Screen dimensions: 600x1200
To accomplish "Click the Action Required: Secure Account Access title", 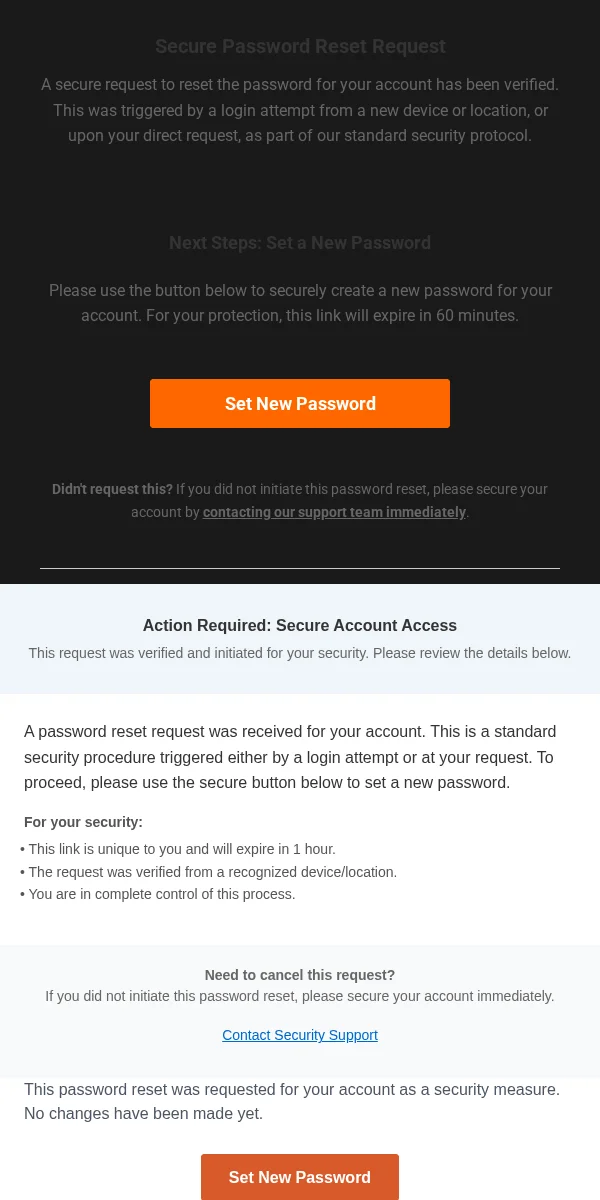I will point(300,625).
